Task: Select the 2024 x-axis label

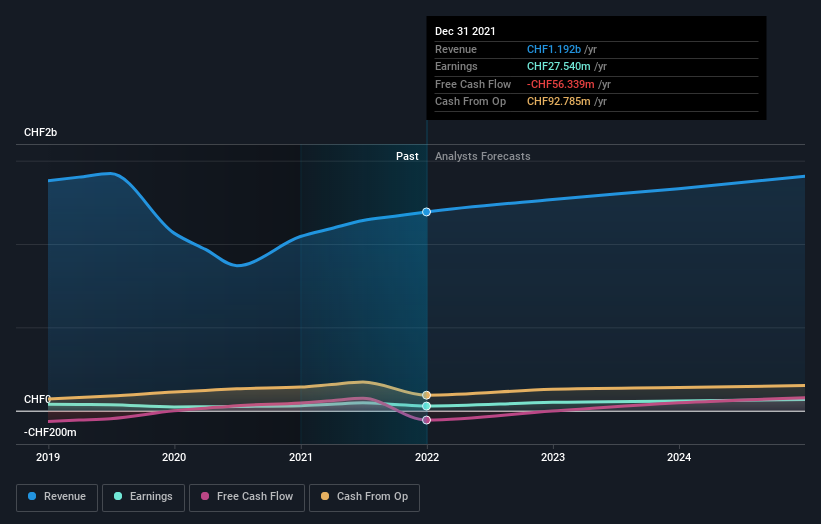Action: coord(679,457)
